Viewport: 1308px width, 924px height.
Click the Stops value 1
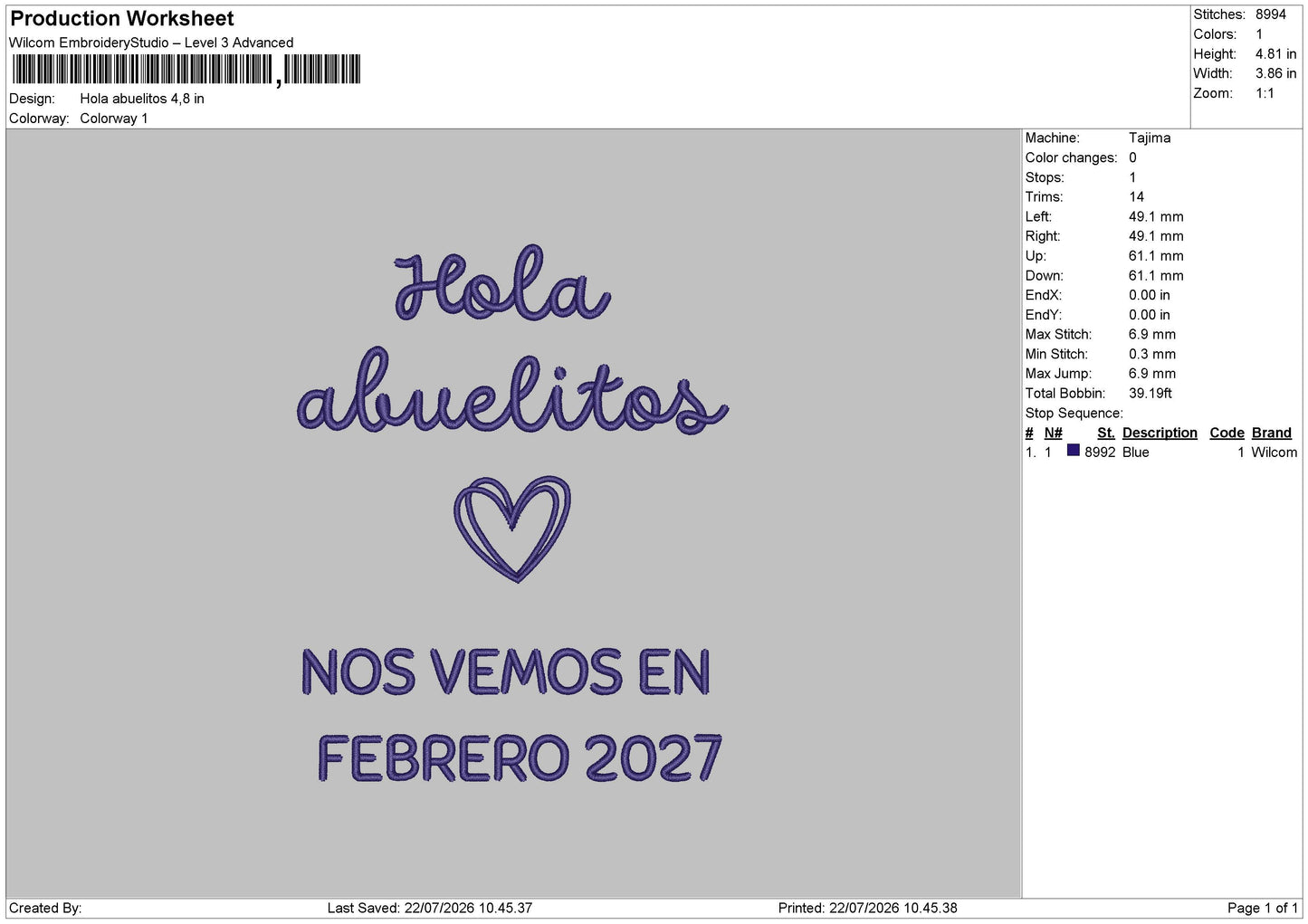(1132, 177)
